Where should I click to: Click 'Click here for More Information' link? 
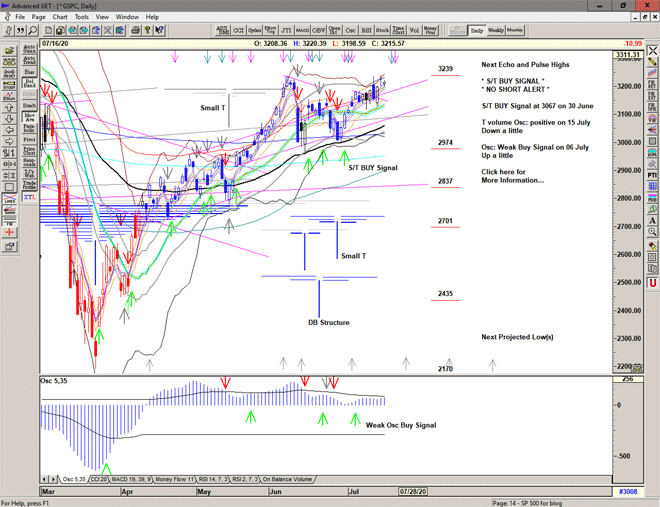(x=514, y=176)
